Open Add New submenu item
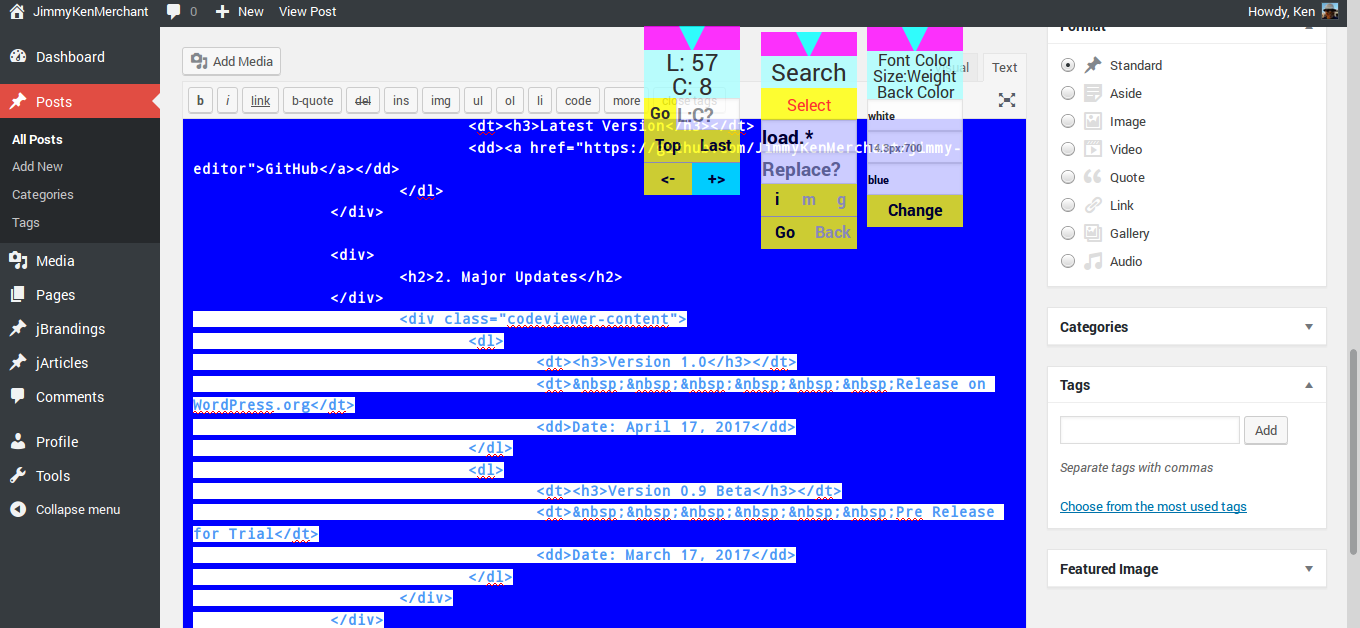Viewport: 1360px width, 628px height. tap(37, 167)
